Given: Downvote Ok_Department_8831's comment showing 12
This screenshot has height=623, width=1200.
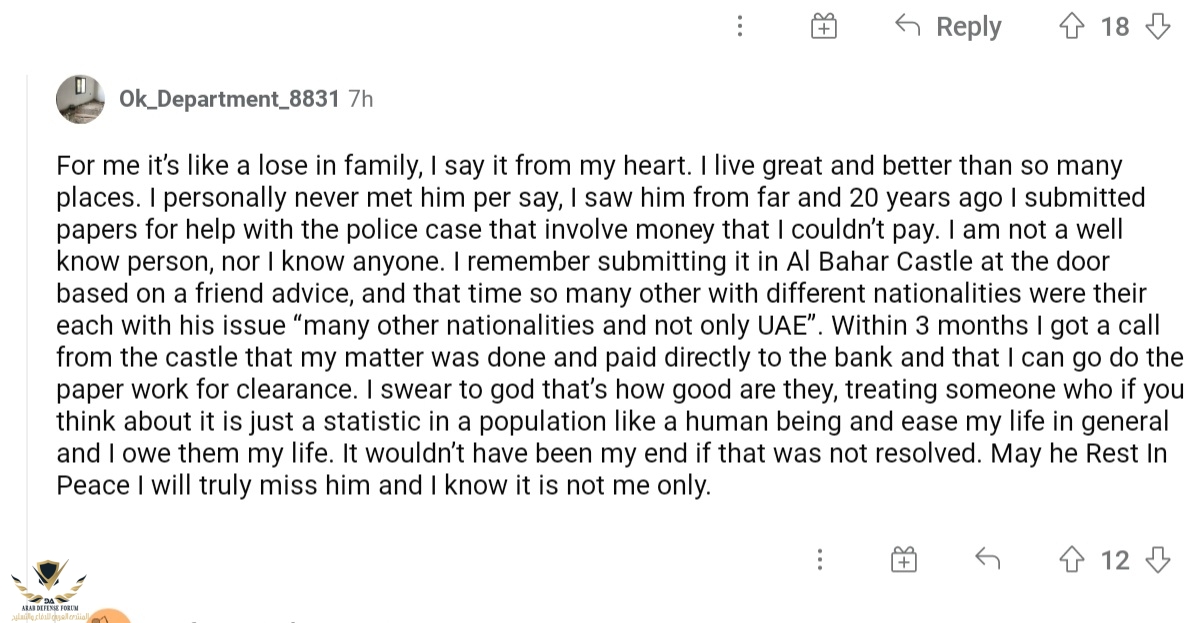Looking at the screenshot, I should coord(1158,559).
